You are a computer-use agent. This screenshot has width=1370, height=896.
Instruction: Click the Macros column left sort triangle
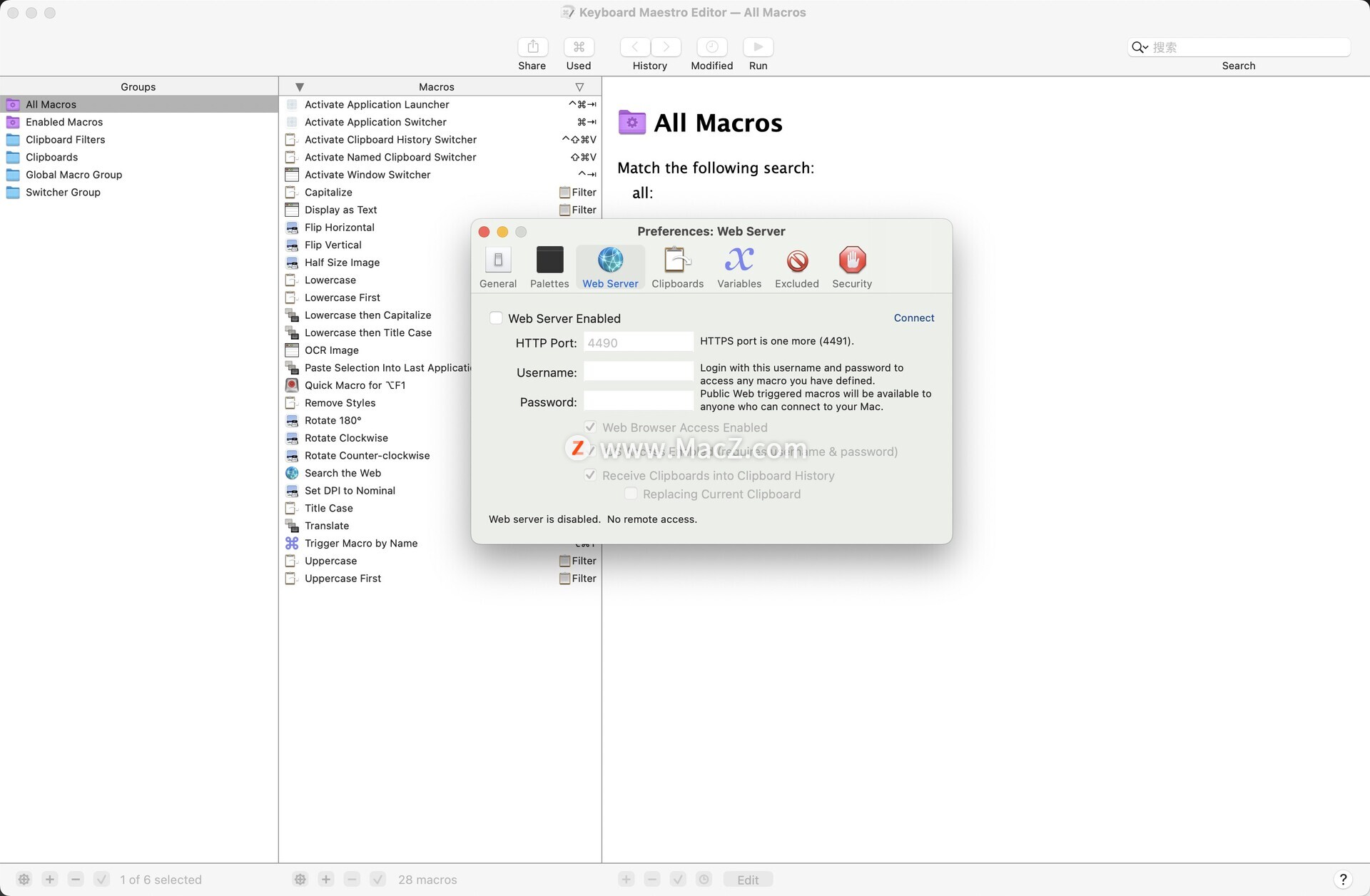pyautogui.click(x=300, y=87)
